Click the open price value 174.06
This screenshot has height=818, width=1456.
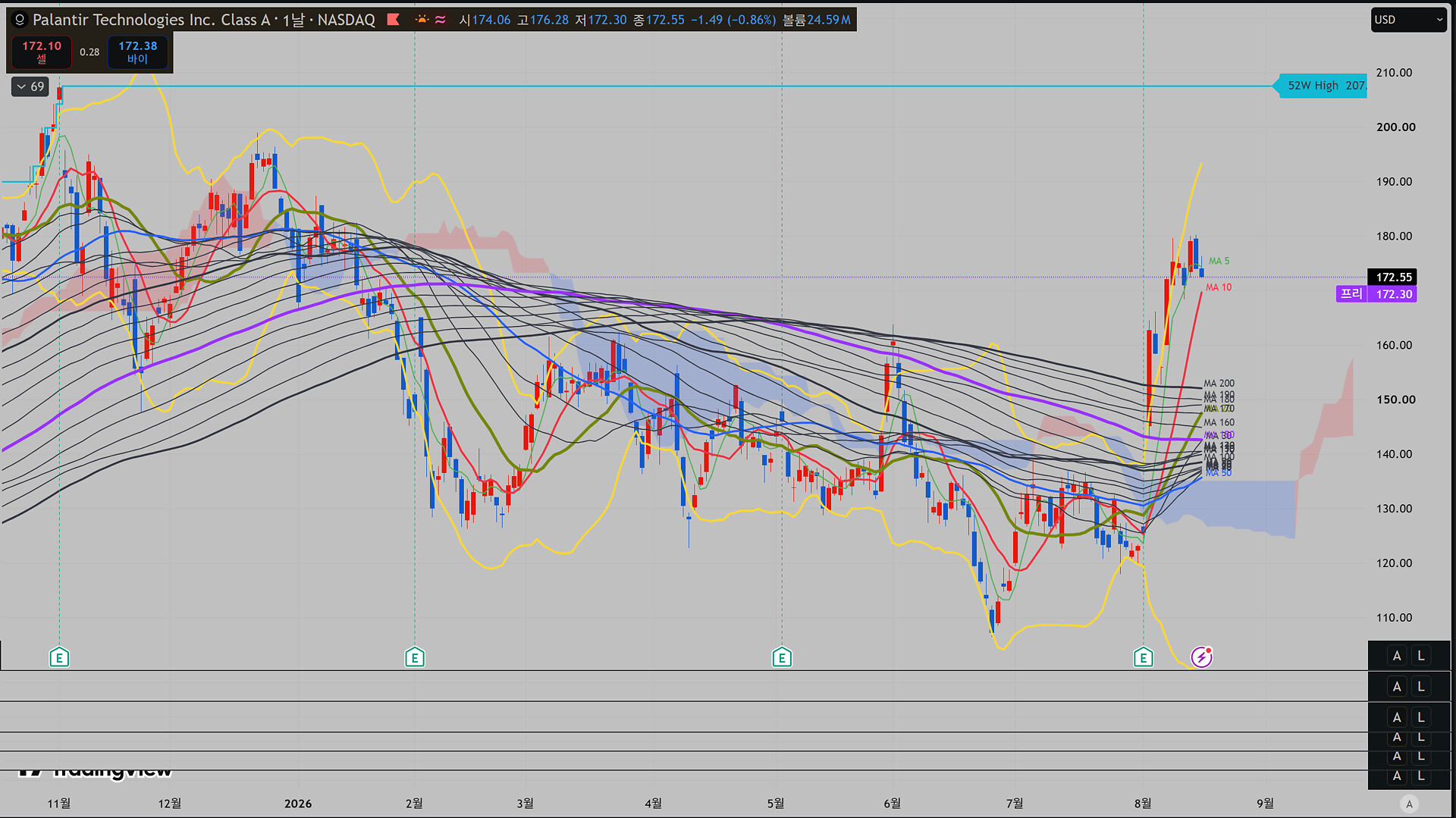click(491, 20)
